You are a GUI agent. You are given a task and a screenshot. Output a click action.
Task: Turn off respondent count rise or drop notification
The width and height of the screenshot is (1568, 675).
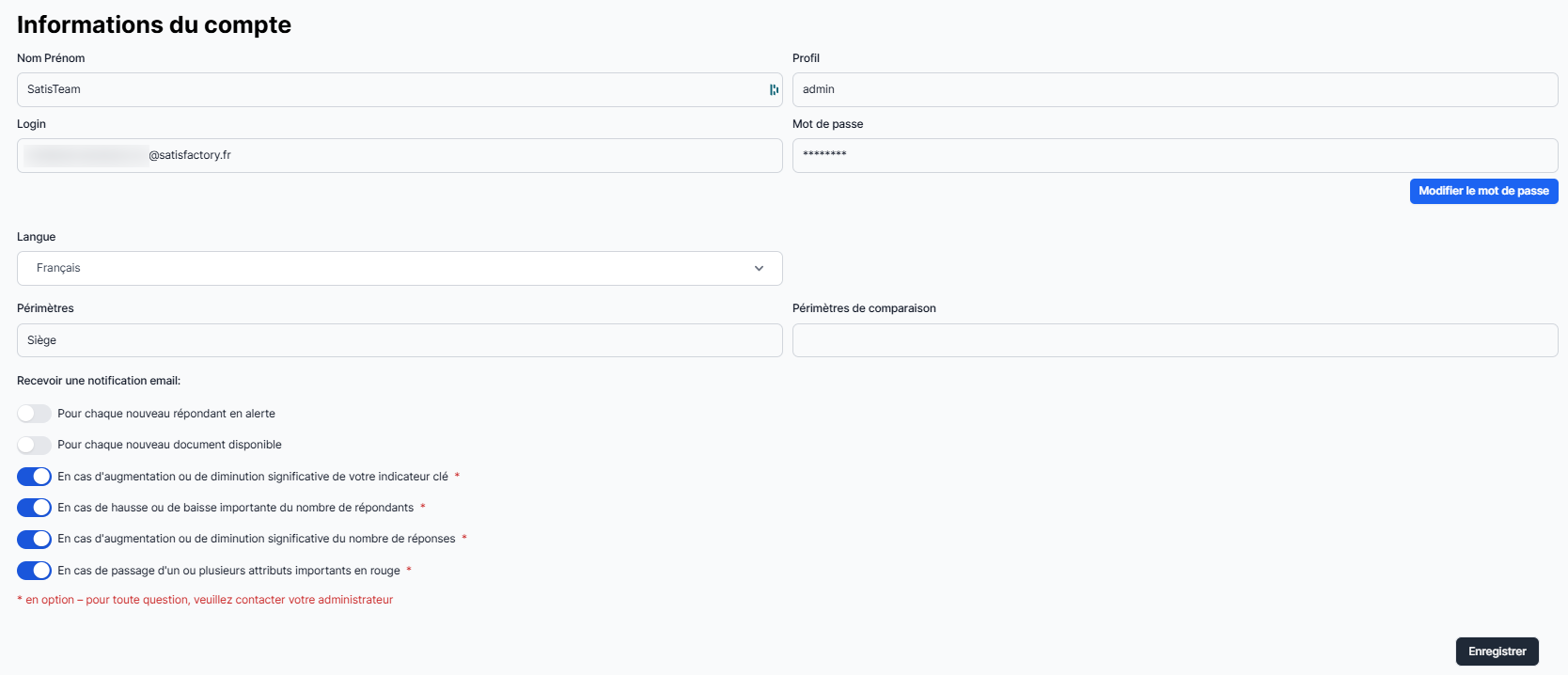click(x=34, y=508)
